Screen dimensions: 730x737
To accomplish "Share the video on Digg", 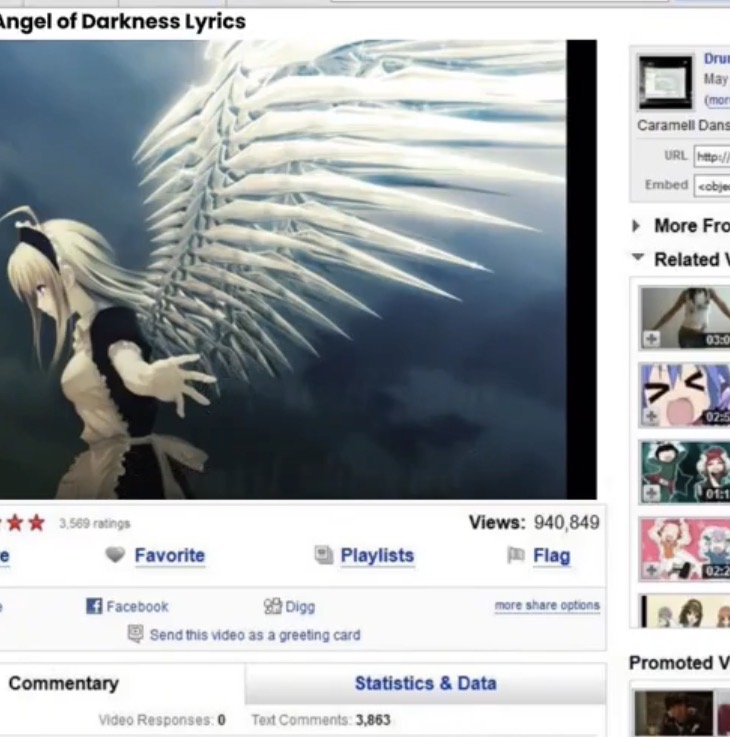I will (300, 607).
